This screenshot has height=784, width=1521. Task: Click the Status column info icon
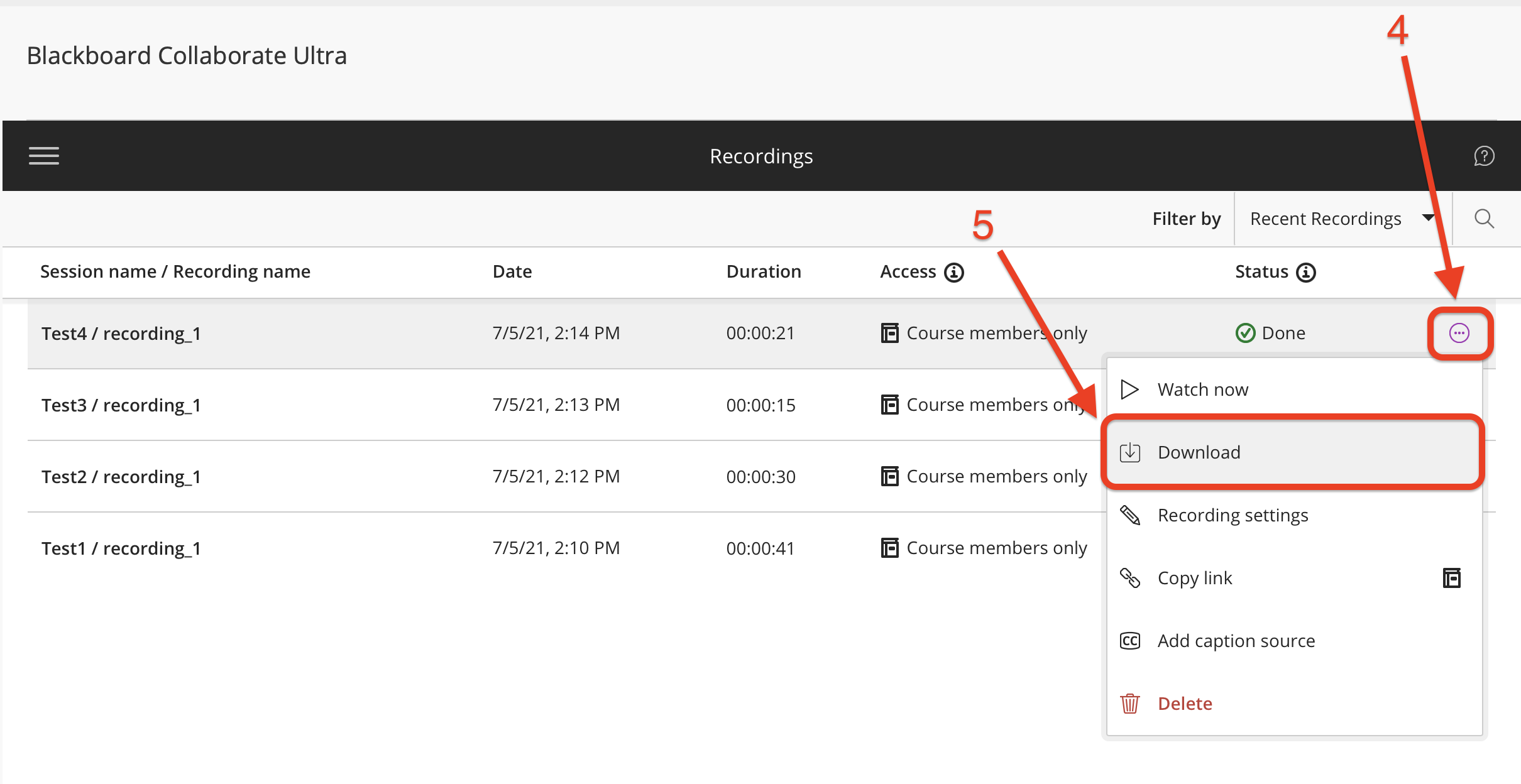1306,272
